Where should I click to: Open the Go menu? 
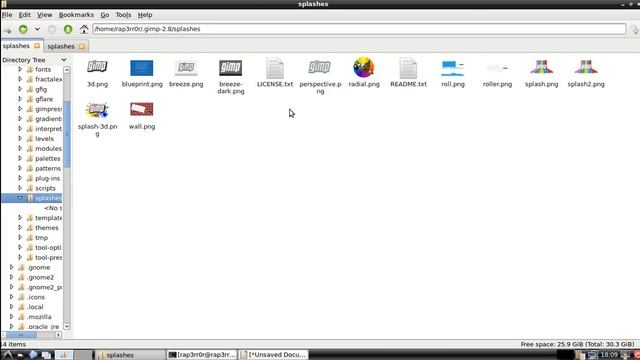(105, 15)
